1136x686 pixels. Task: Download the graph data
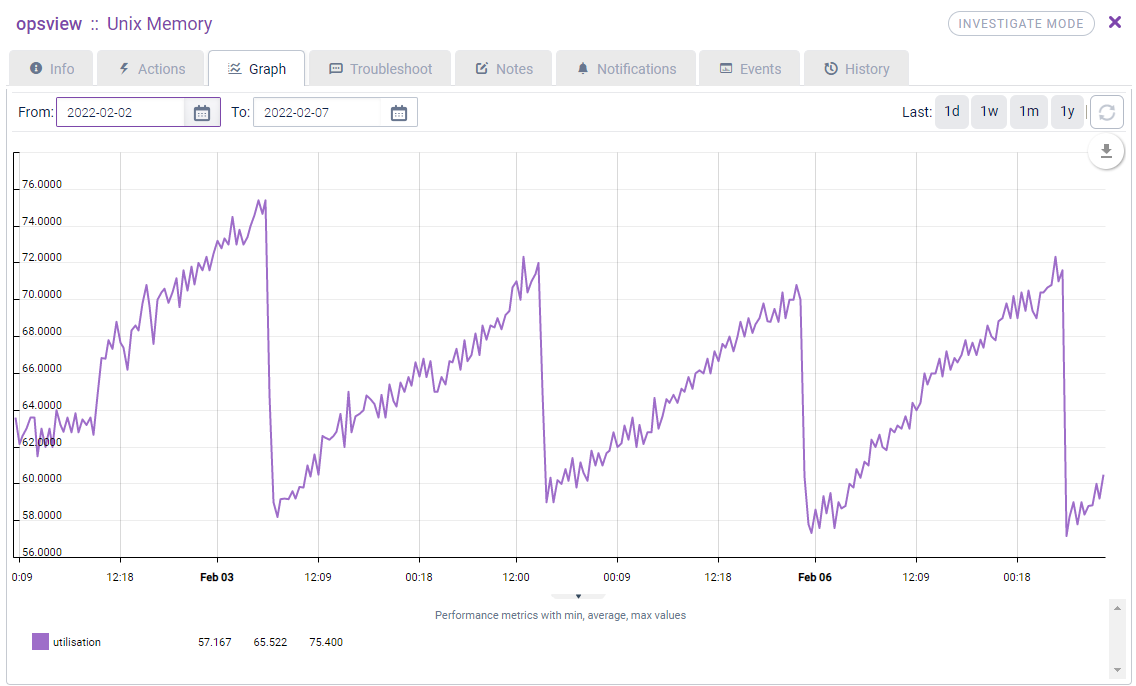1106,151
